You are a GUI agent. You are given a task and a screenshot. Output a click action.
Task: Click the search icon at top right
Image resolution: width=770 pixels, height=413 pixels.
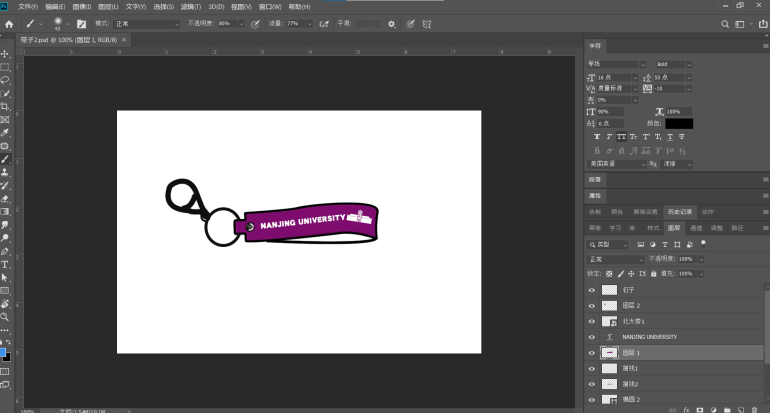coord(725,24)
